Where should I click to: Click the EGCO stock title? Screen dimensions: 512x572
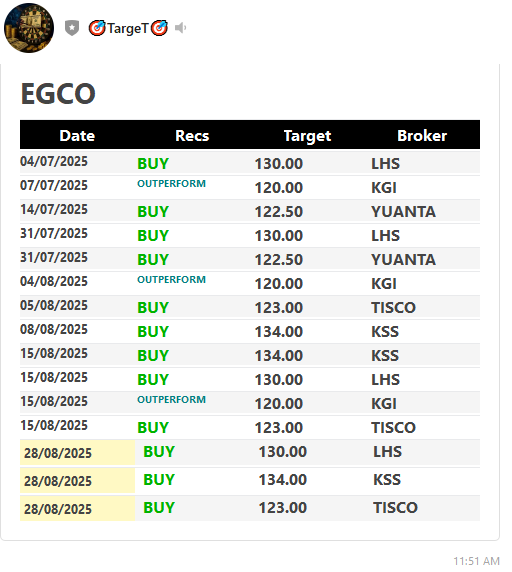(58, 94)
